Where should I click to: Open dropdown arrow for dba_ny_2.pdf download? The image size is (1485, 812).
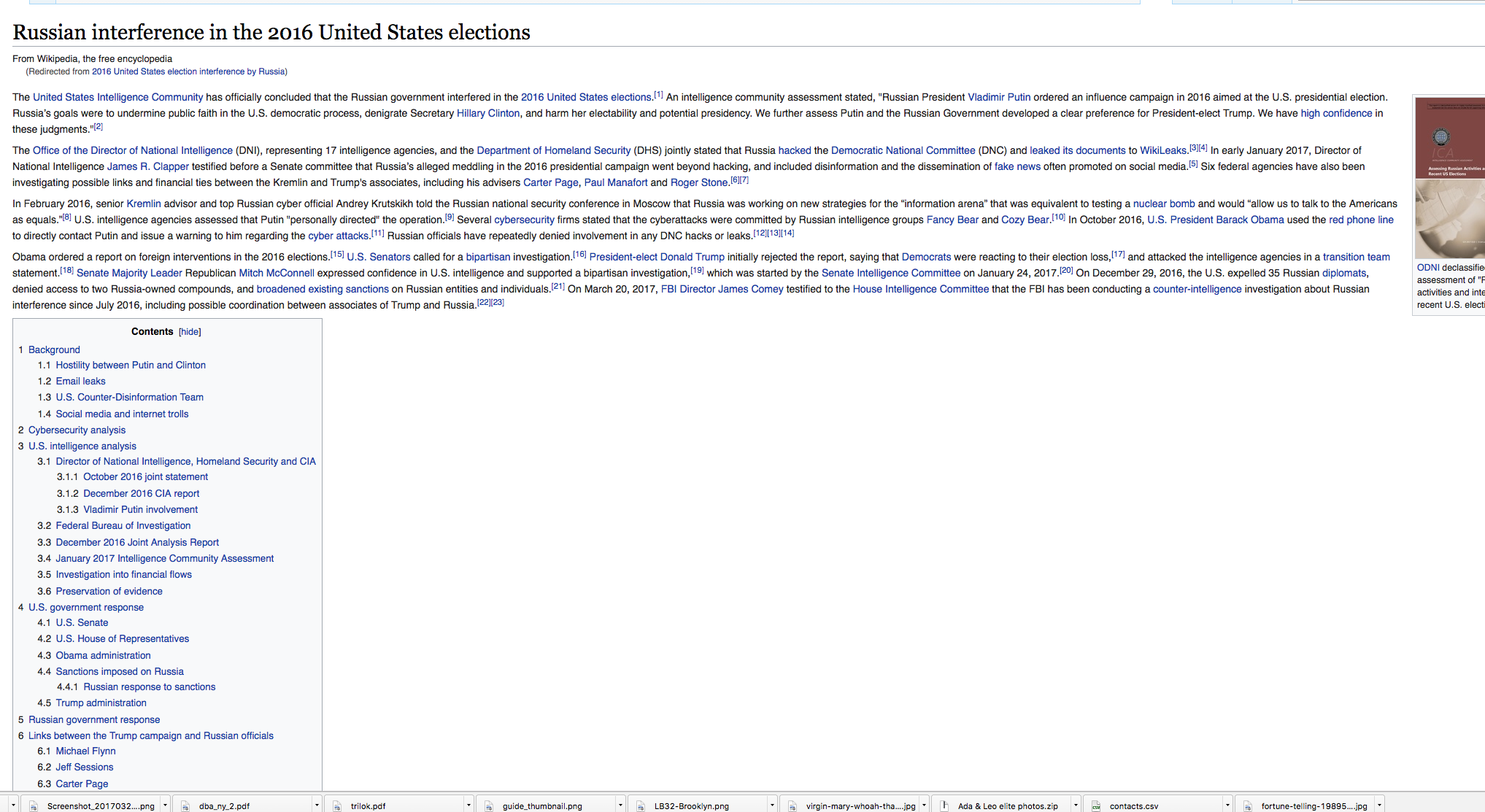(317, 805)
